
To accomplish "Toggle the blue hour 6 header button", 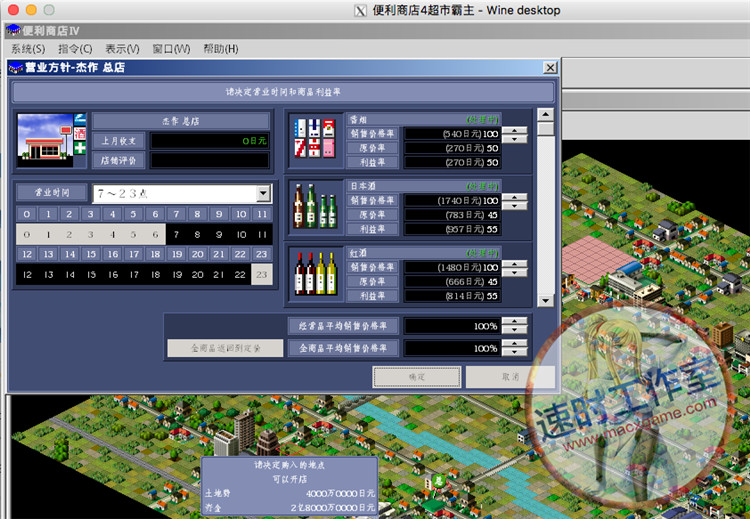I will pyautogui.click(x=155, y=214).
